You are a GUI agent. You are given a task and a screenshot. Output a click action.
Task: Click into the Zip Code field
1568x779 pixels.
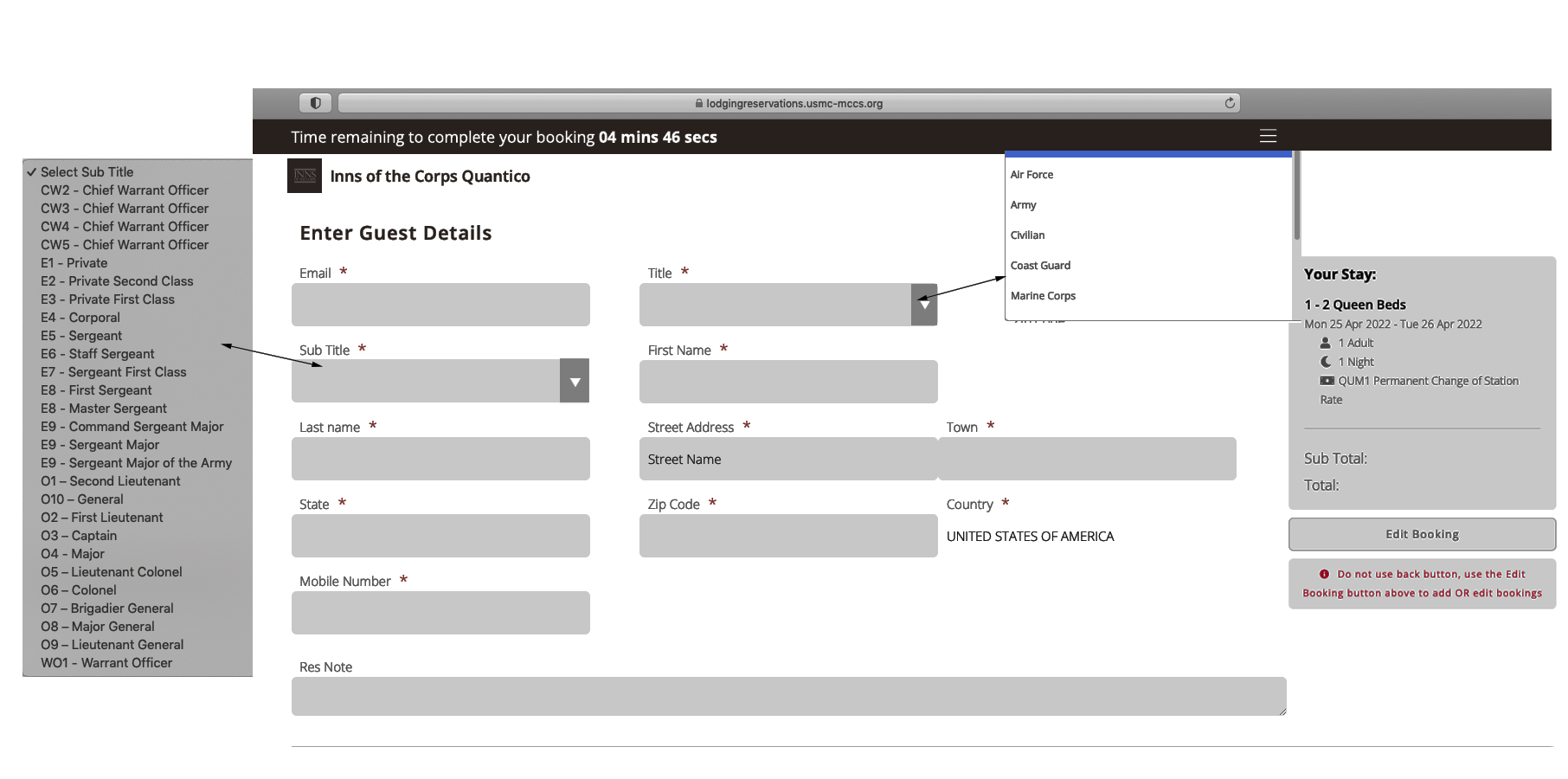pyautogui.click(x=788, y=536)
